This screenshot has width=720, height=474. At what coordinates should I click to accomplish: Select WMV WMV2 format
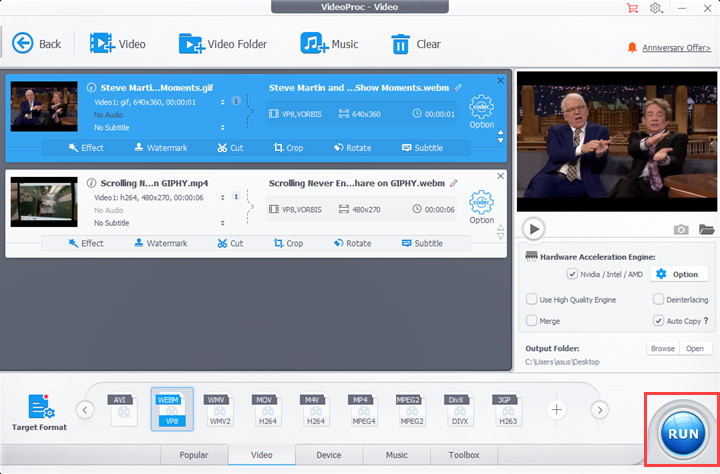click(x=219, y=409)
